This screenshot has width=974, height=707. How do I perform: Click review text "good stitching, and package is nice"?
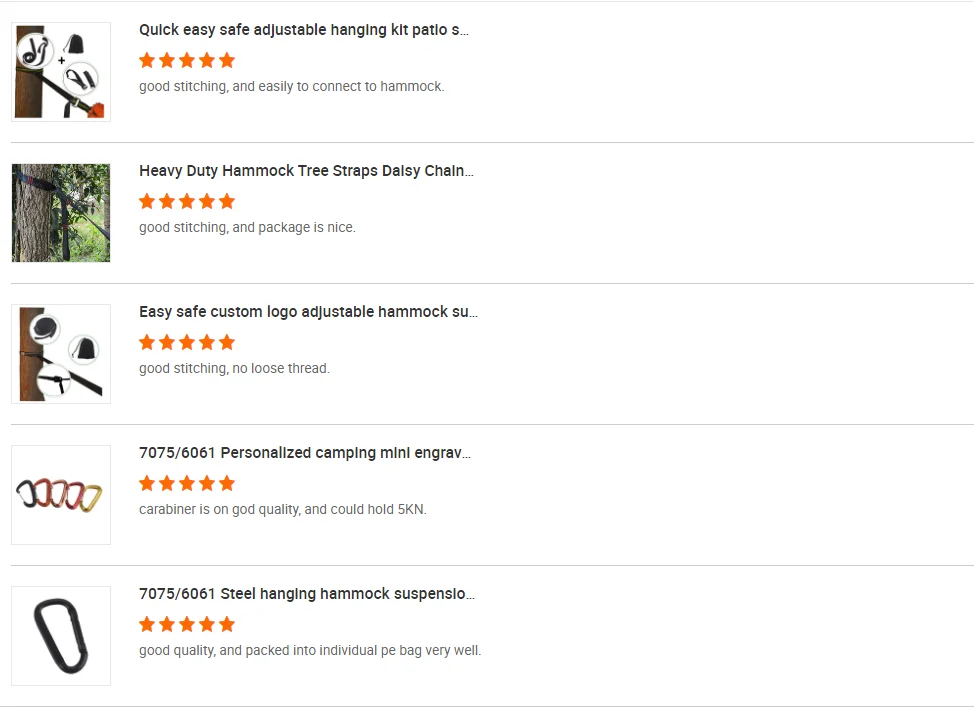tap(247, 228)
